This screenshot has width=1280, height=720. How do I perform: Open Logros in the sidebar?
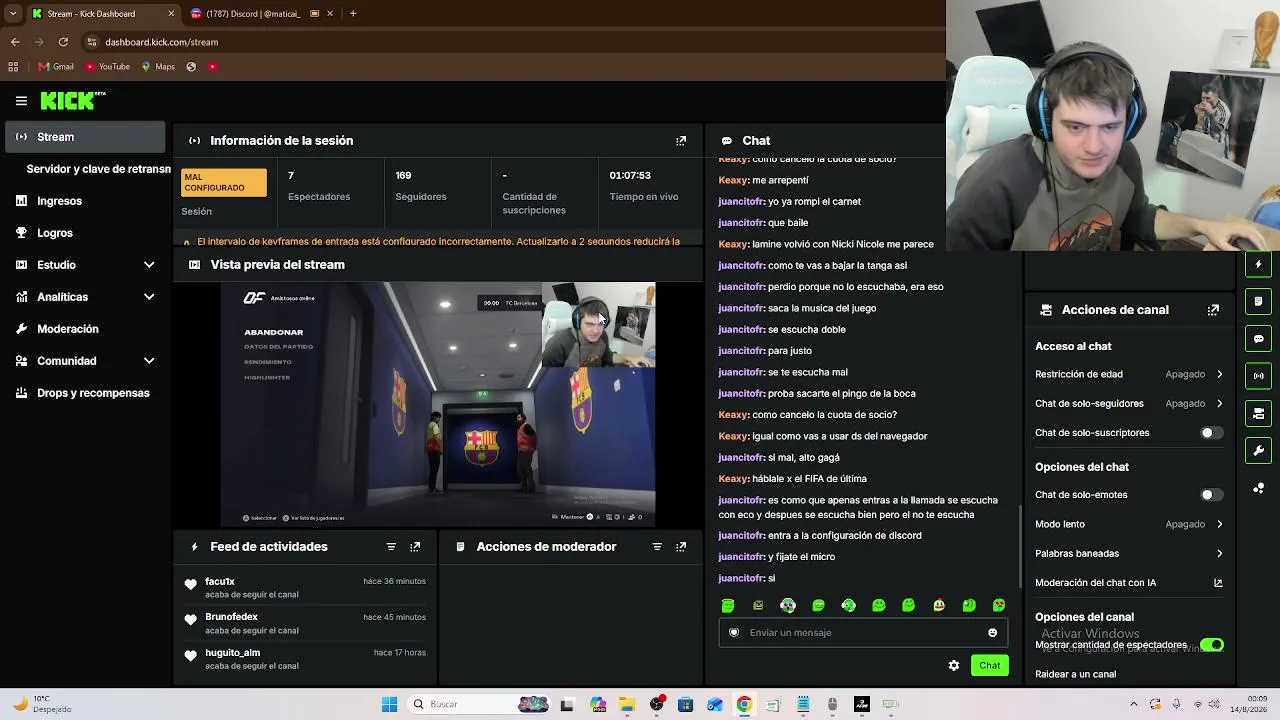pyautogui.click(x=86, y=233)
